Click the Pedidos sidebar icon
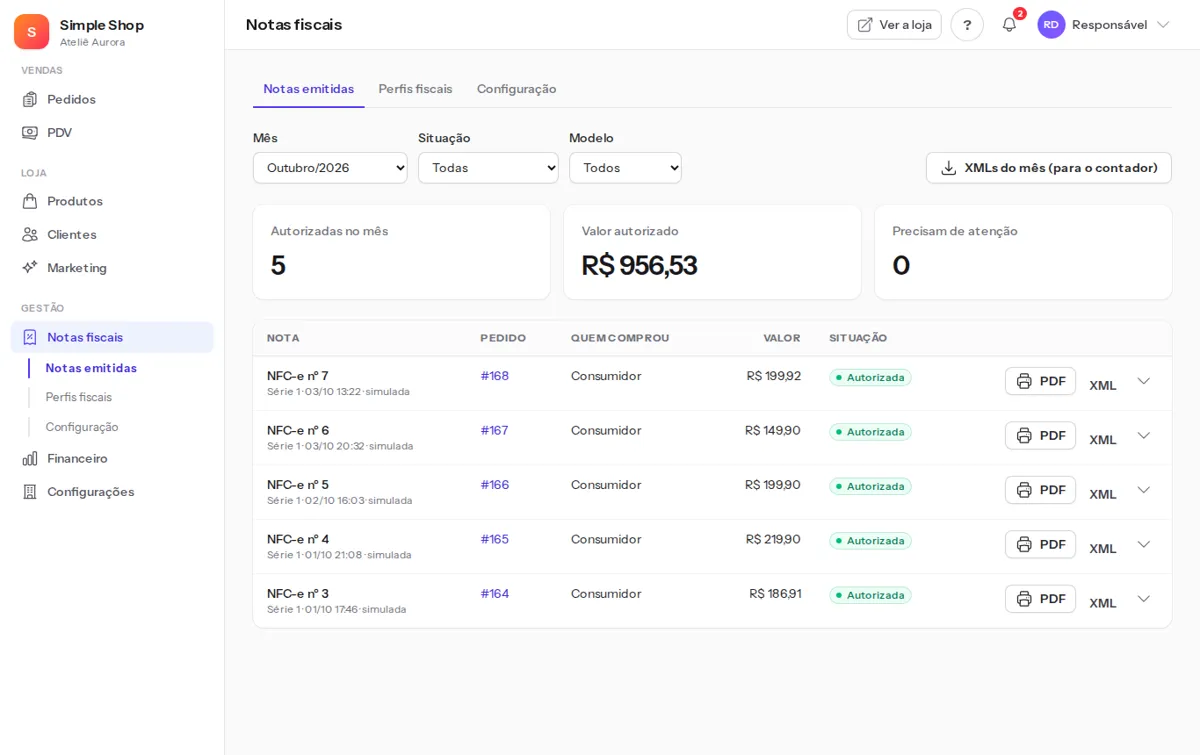This screenshot has height=755, width=1200. coord(30,99)
